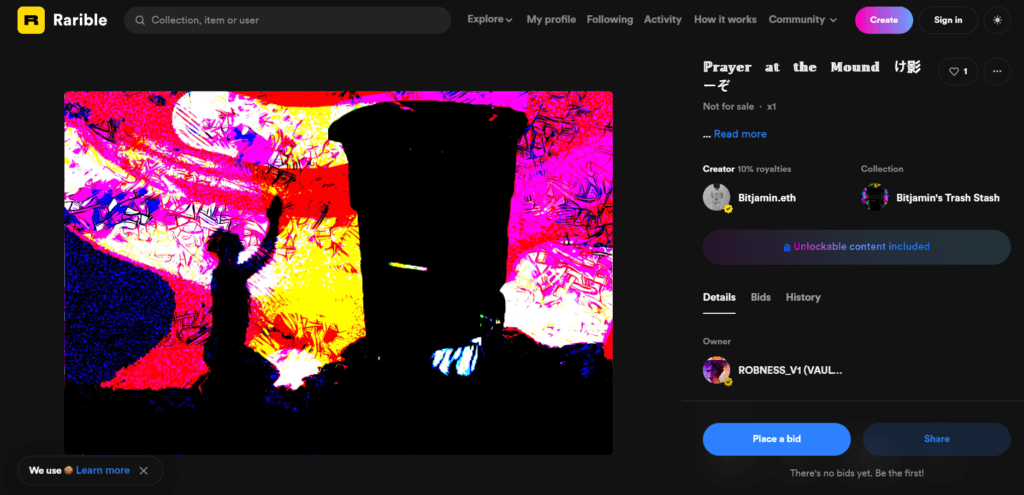
Task: Dismiss the cookie notice with X
Action: 144,471
